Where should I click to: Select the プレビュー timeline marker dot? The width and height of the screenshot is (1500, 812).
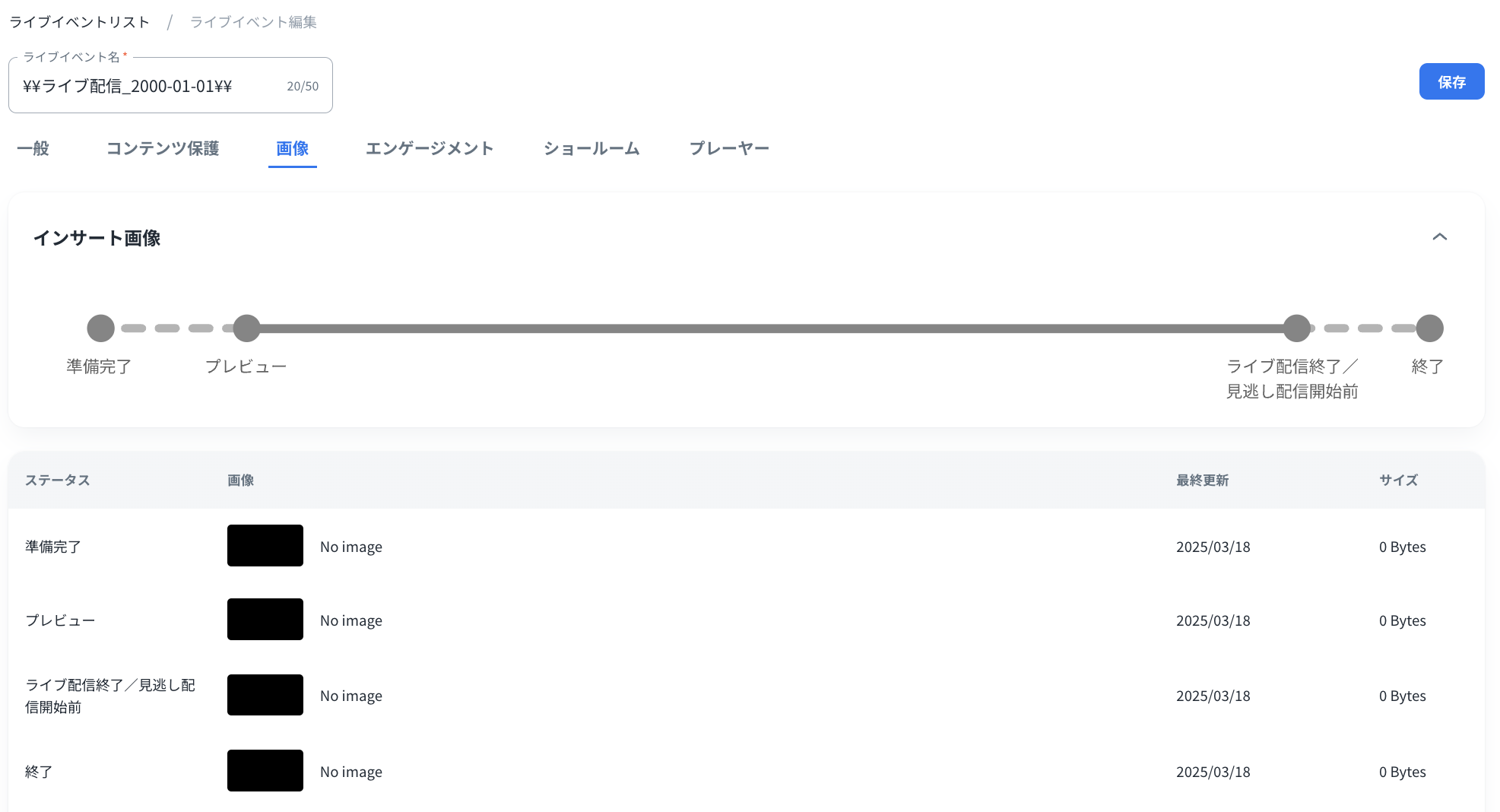(x=246, y=328)
